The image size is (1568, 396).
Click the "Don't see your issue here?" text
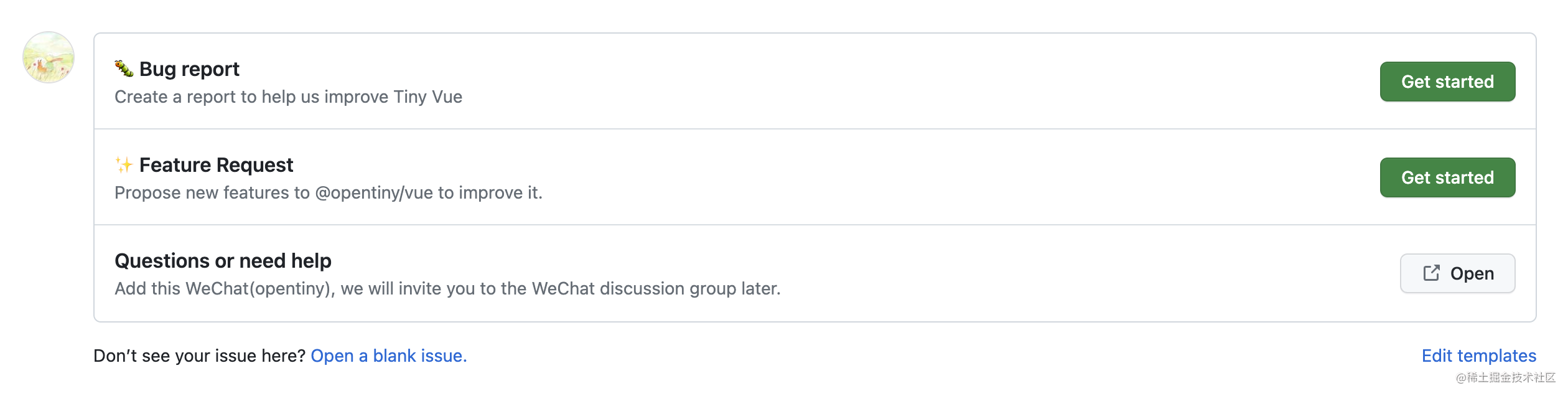pyautogui.click(x=199, y=356)
